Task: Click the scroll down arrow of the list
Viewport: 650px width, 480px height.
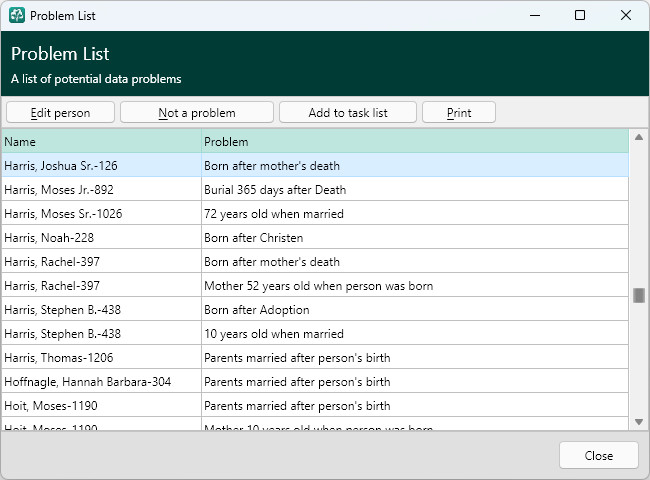Action: [x=639, y=422]
